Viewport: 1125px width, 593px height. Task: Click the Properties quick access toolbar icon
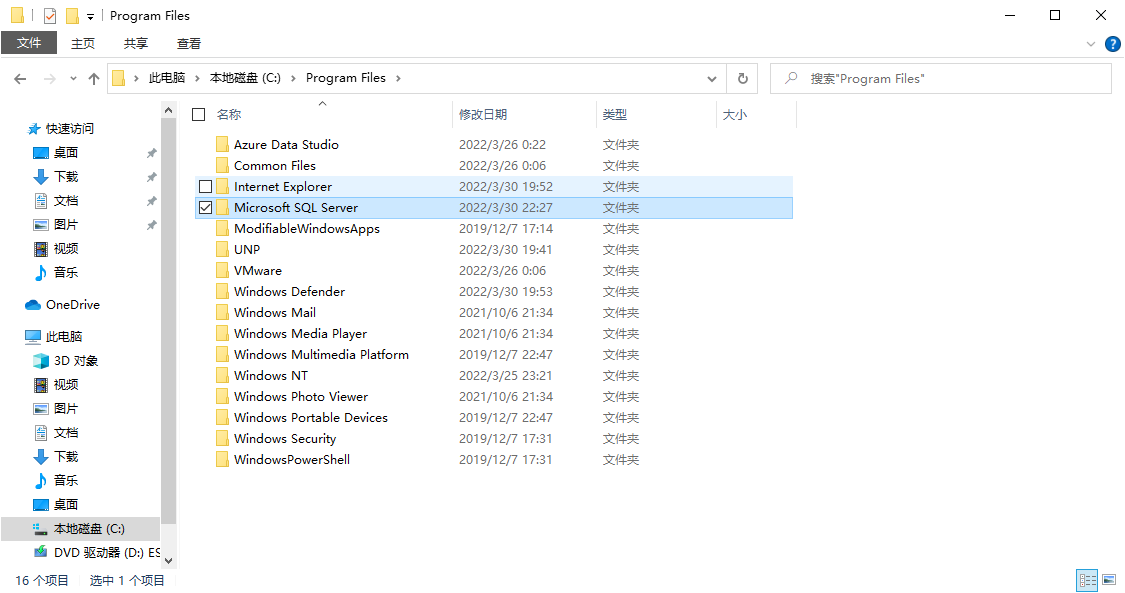(x=50, y=15)
